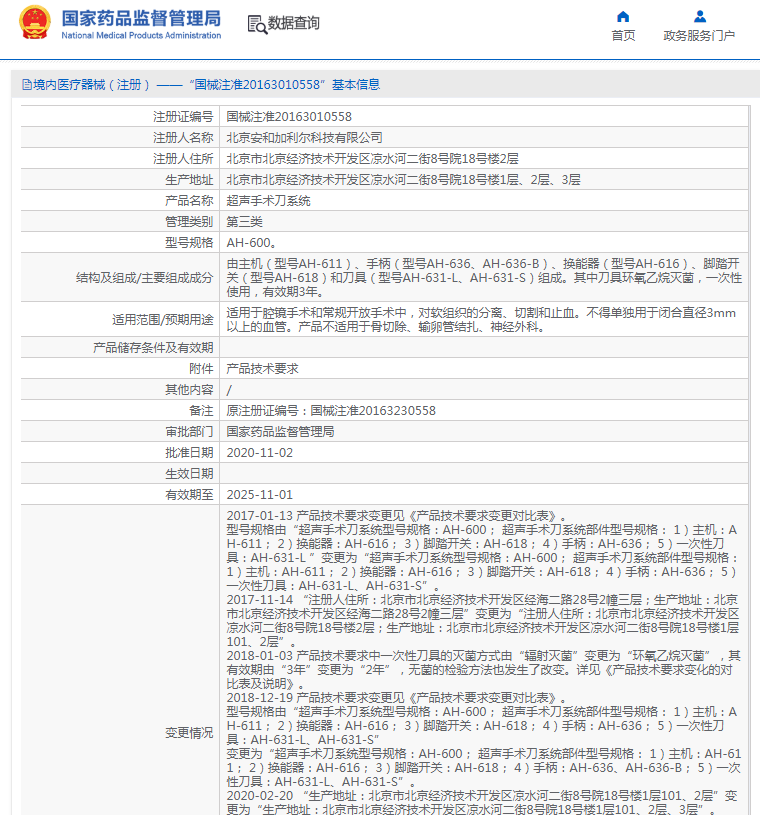Click the document icon beside 境内医疗器械

point(27,85)
